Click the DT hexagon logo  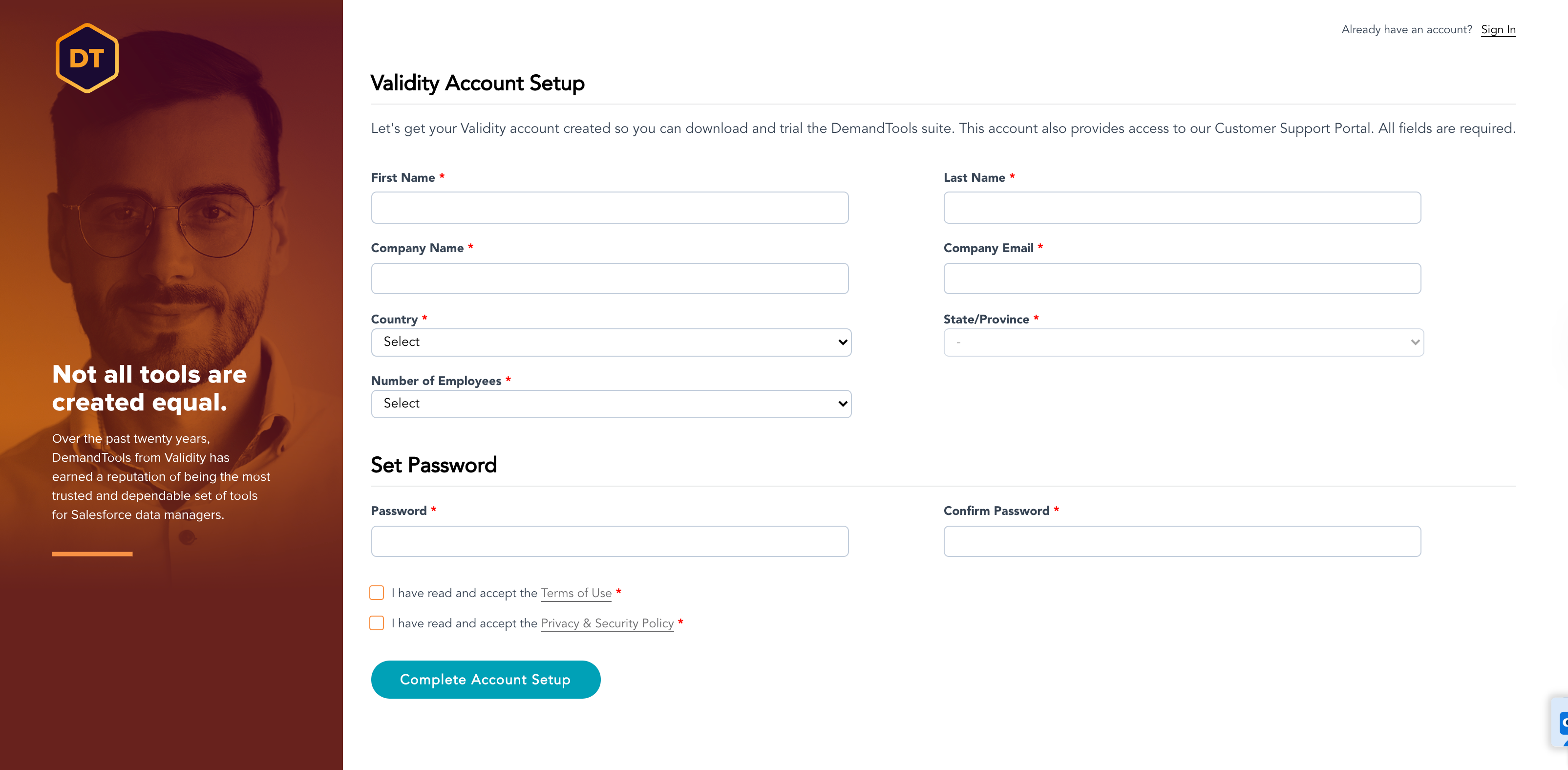click(87, 59)
